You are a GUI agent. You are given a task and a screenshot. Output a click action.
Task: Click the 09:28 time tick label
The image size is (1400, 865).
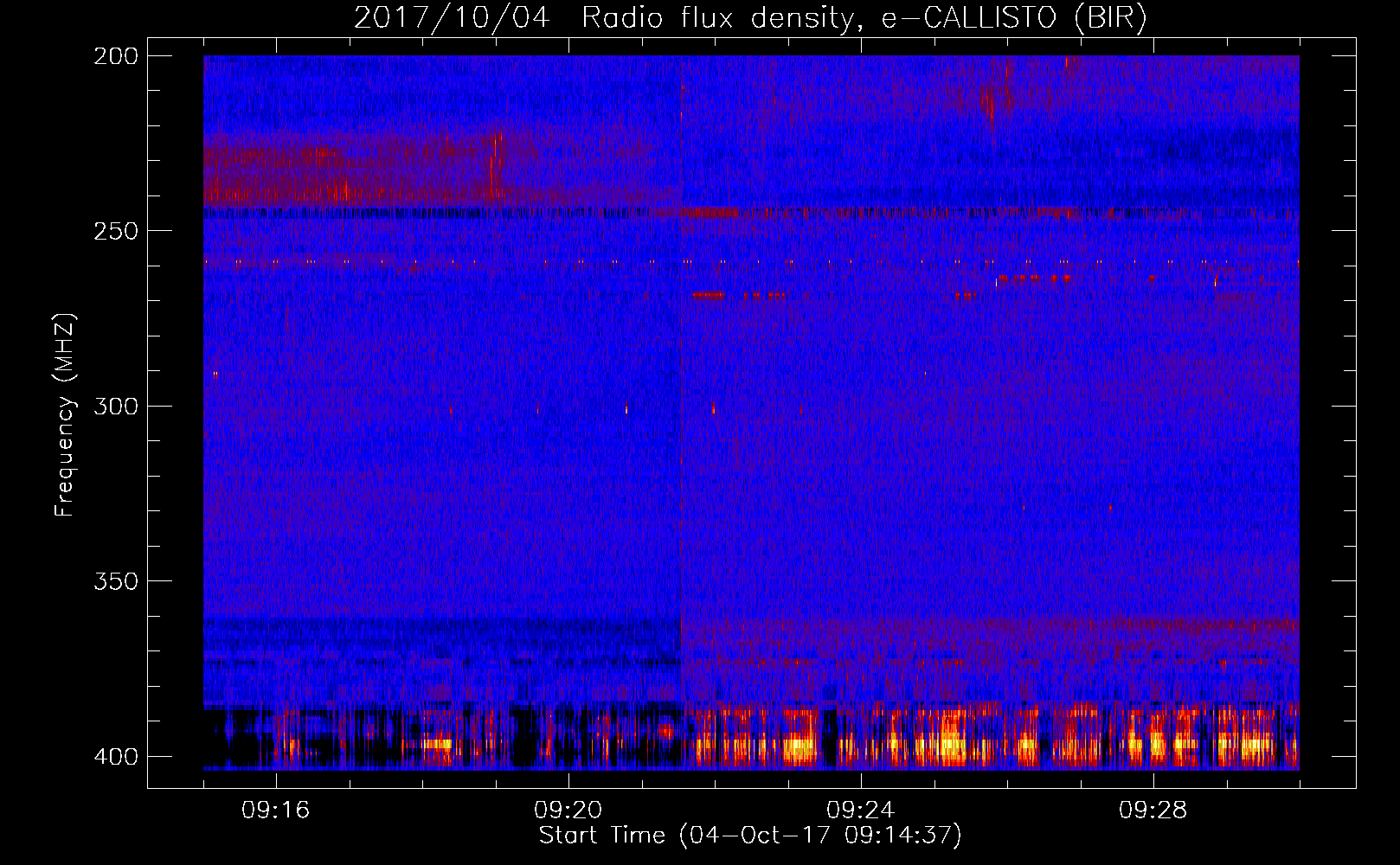(x=1153, y=811)
